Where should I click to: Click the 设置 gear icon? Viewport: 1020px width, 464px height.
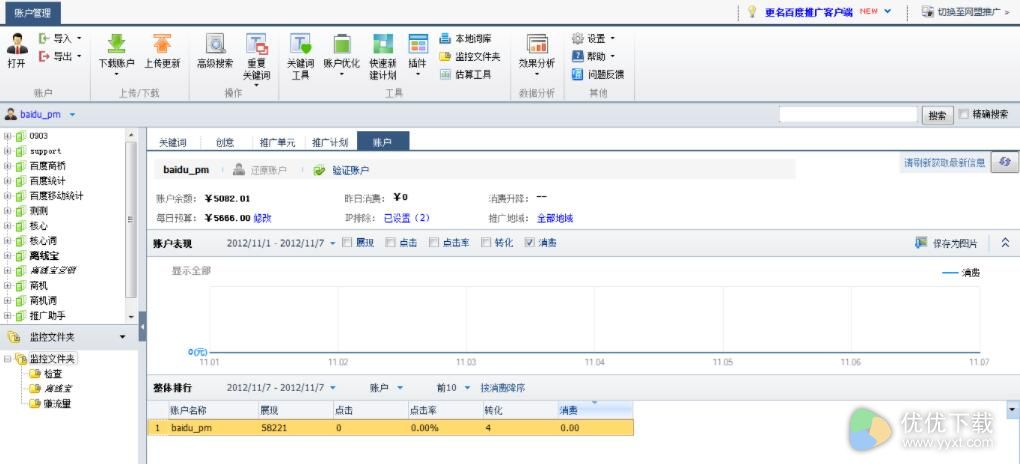click(577, 38)
